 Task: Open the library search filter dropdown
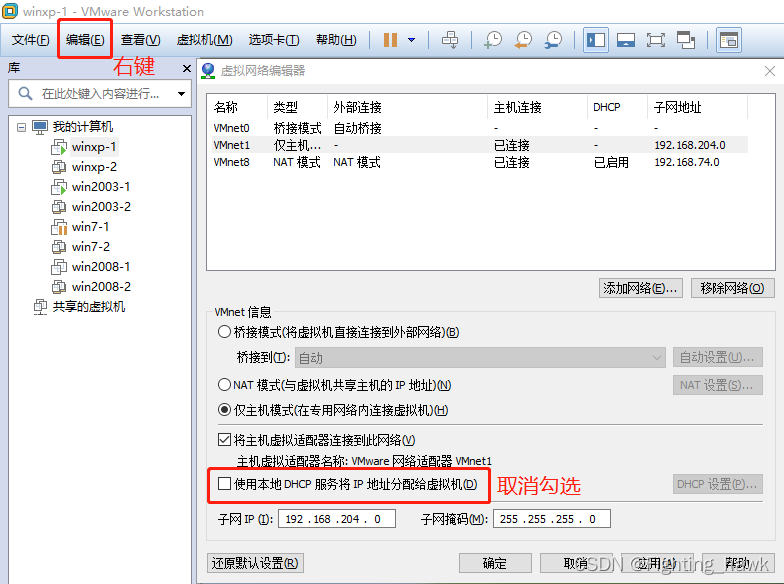pyautogui.click(x=181, y=94)
